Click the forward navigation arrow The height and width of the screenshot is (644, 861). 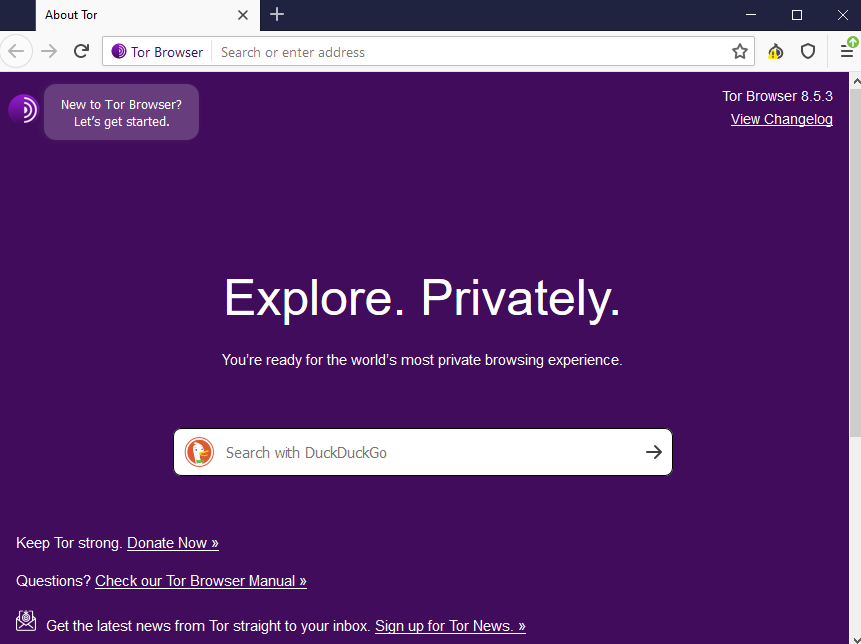coord(49,52)
